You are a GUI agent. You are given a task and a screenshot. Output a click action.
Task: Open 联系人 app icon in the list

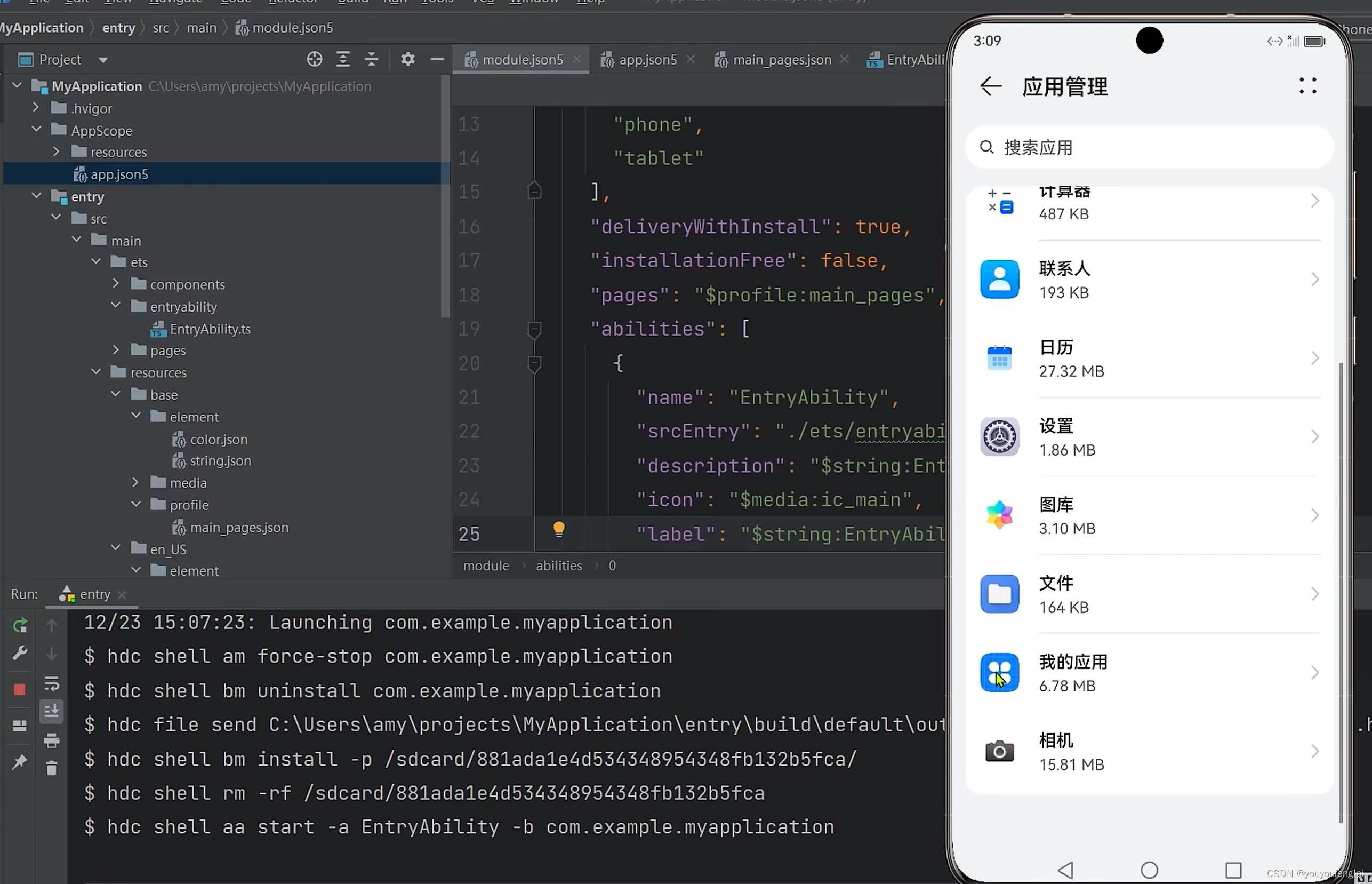point(999,280)
